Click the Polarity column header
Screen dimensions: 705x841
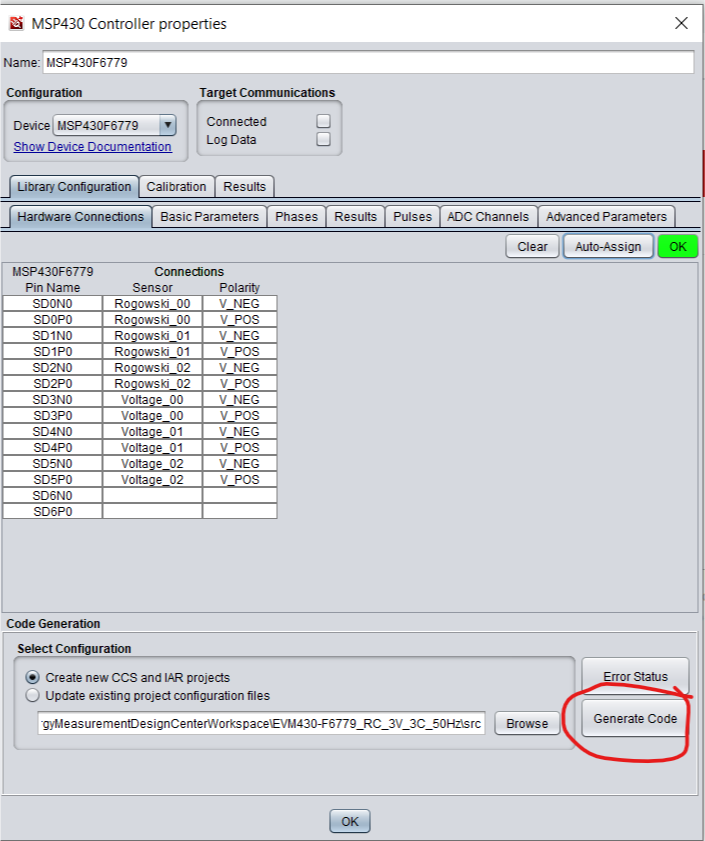click(239, 288)
